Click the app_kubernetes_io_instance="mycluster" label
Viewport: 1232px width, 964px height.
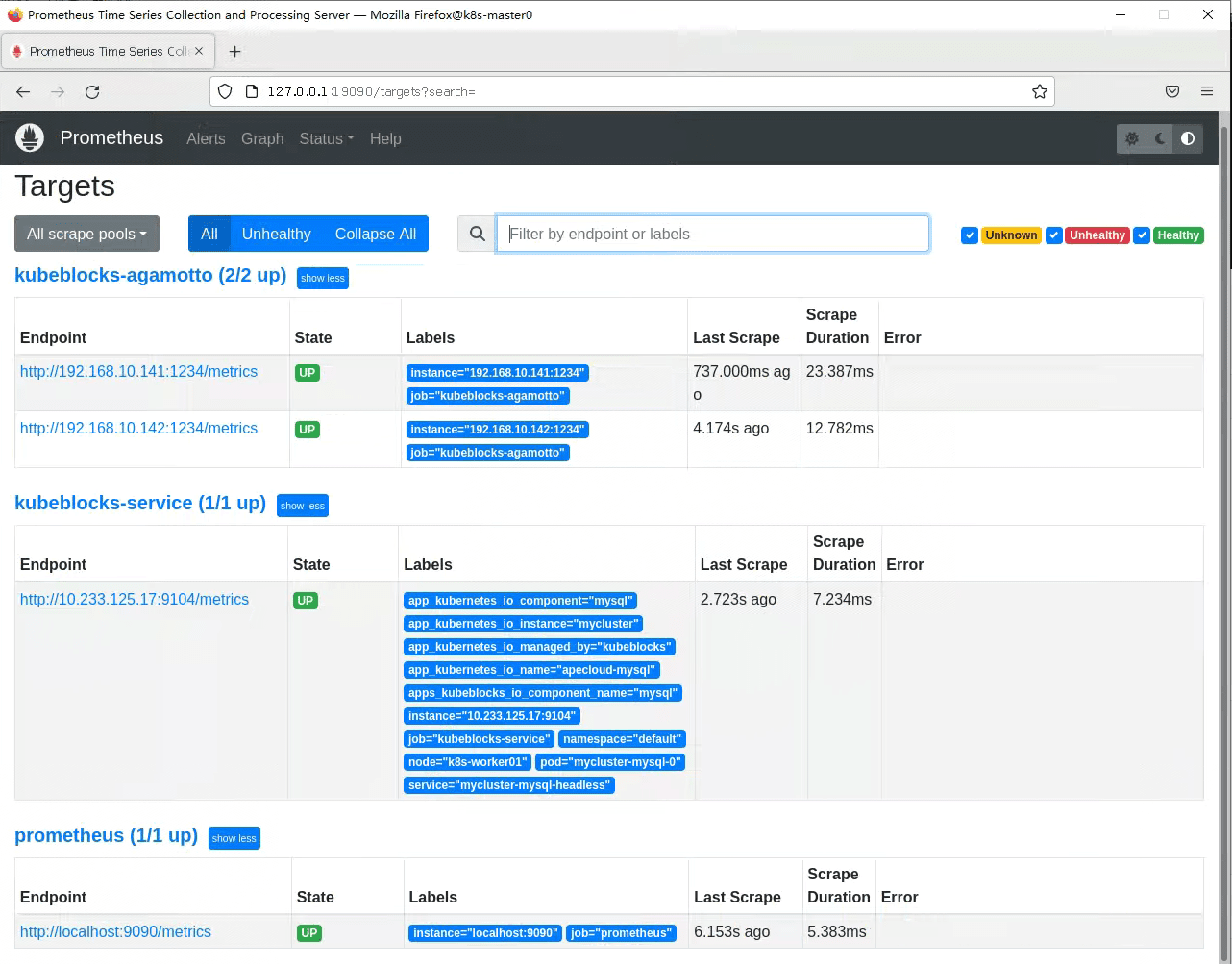[523, 624]
